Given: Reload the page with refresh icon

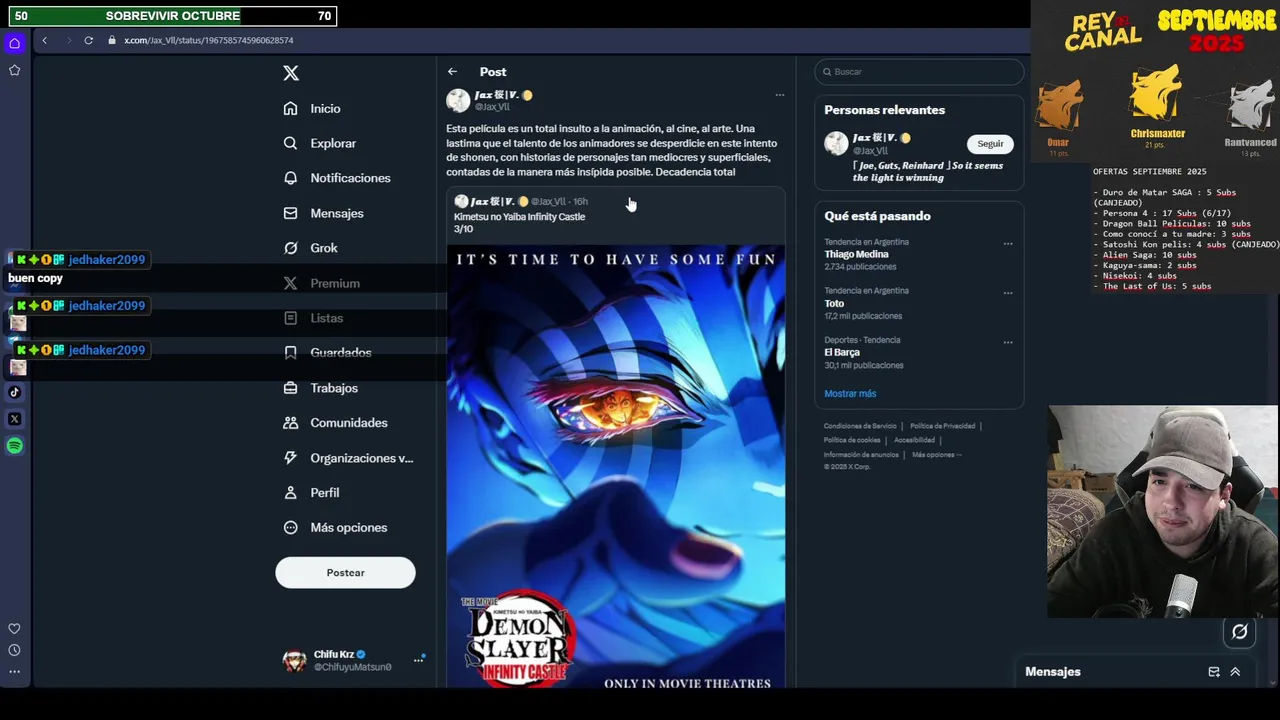Looking at the screenshot, I should pos(88,40).
